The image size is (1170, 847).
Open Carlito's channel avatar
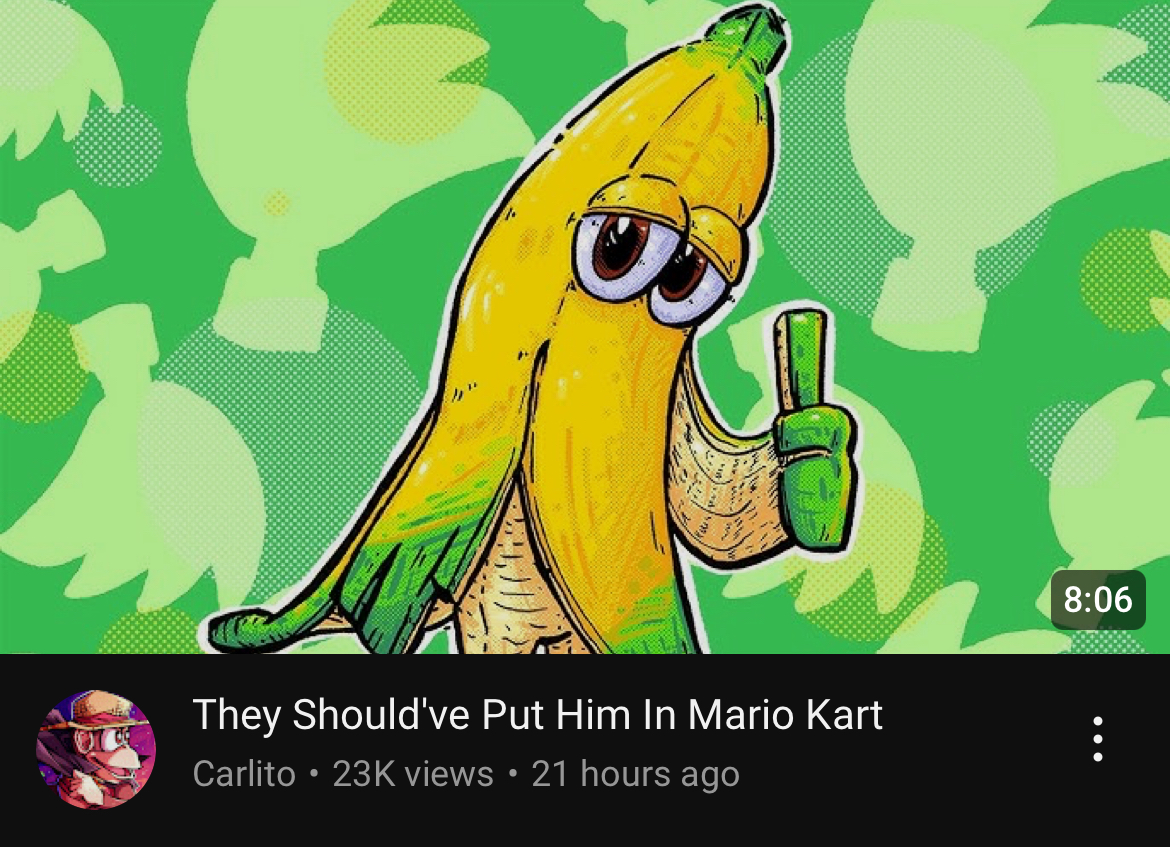pyautogui.click(x=96, y=749)
